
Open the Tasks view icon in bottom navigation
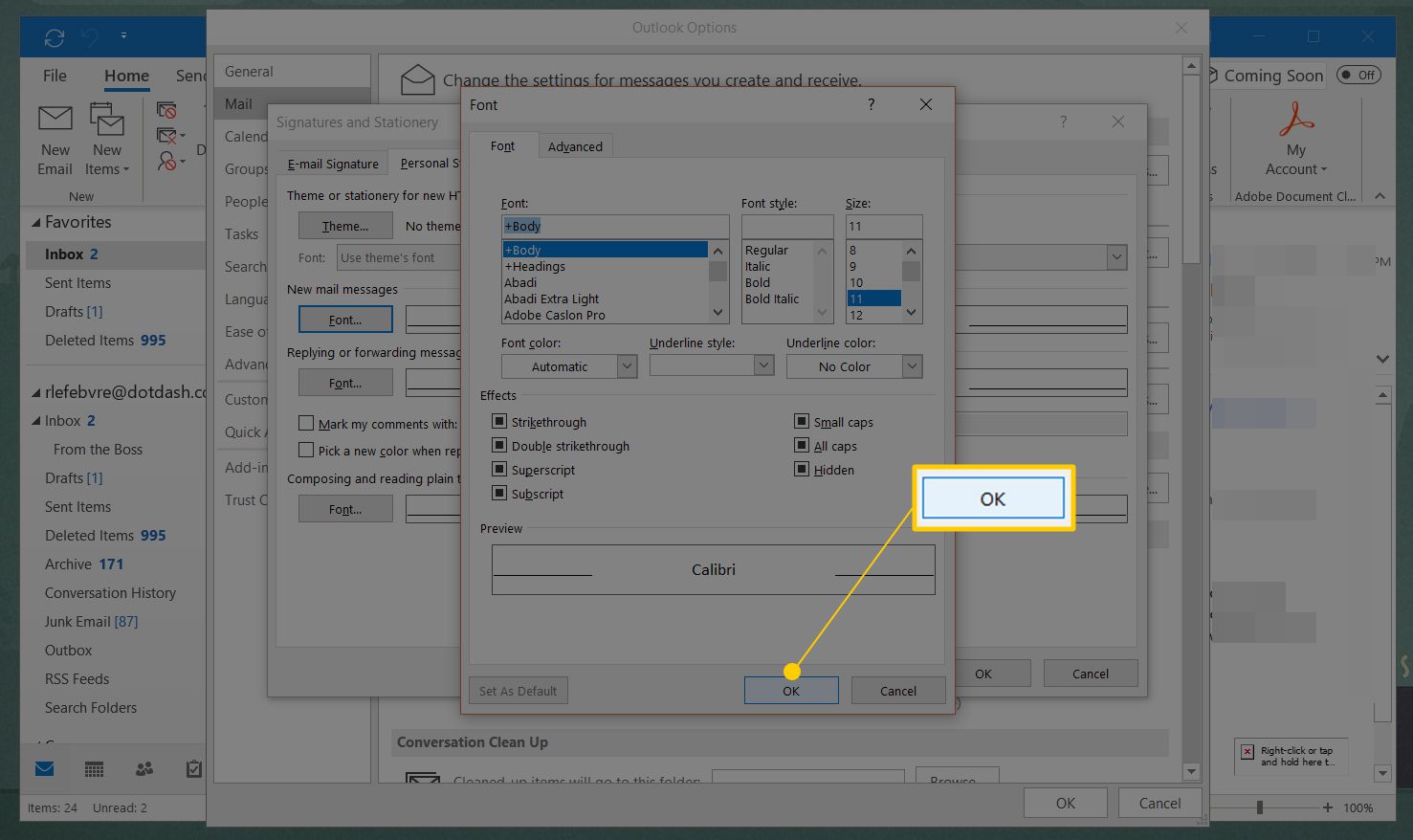pos(194,768)
